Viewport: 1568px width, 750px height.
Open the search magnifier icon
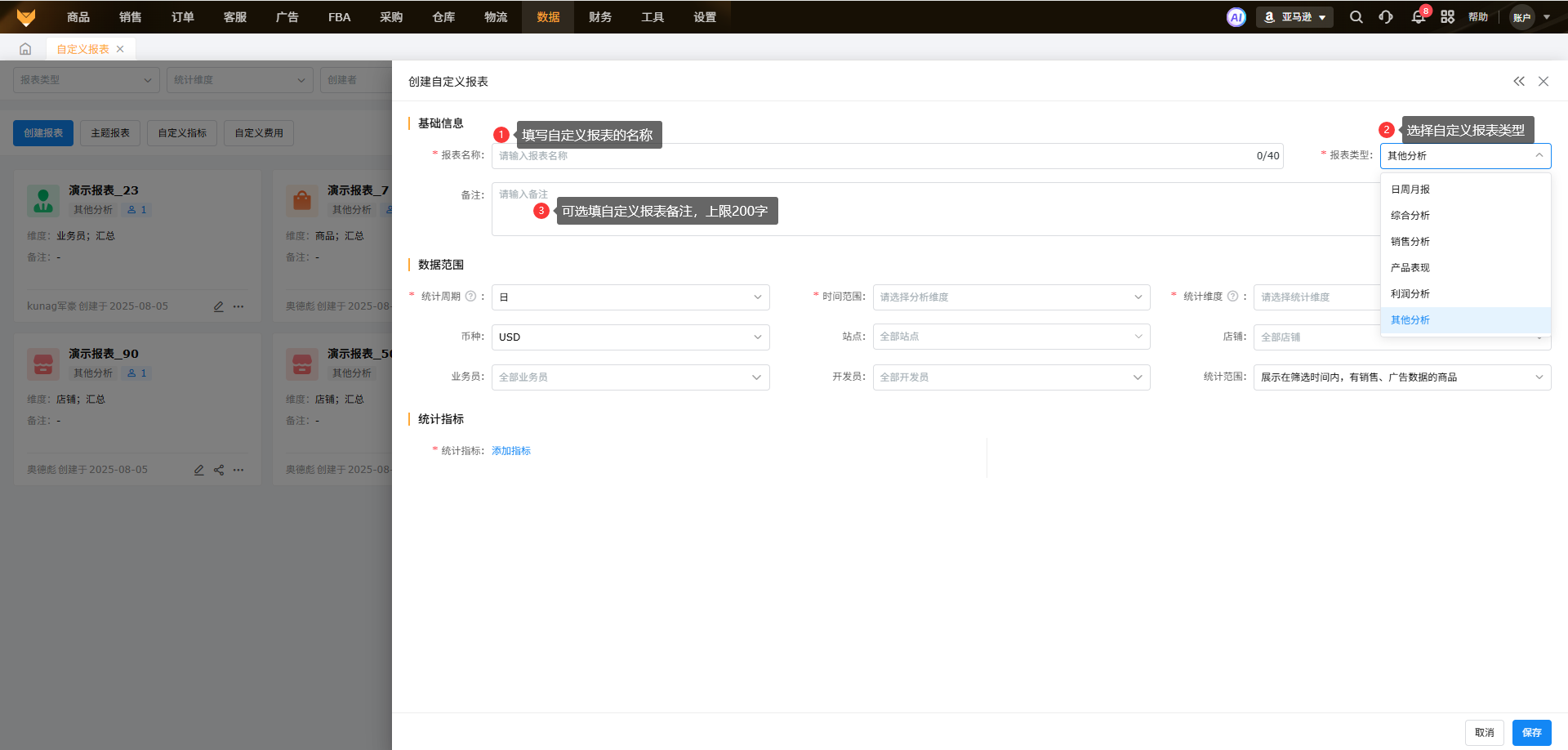1356,17
